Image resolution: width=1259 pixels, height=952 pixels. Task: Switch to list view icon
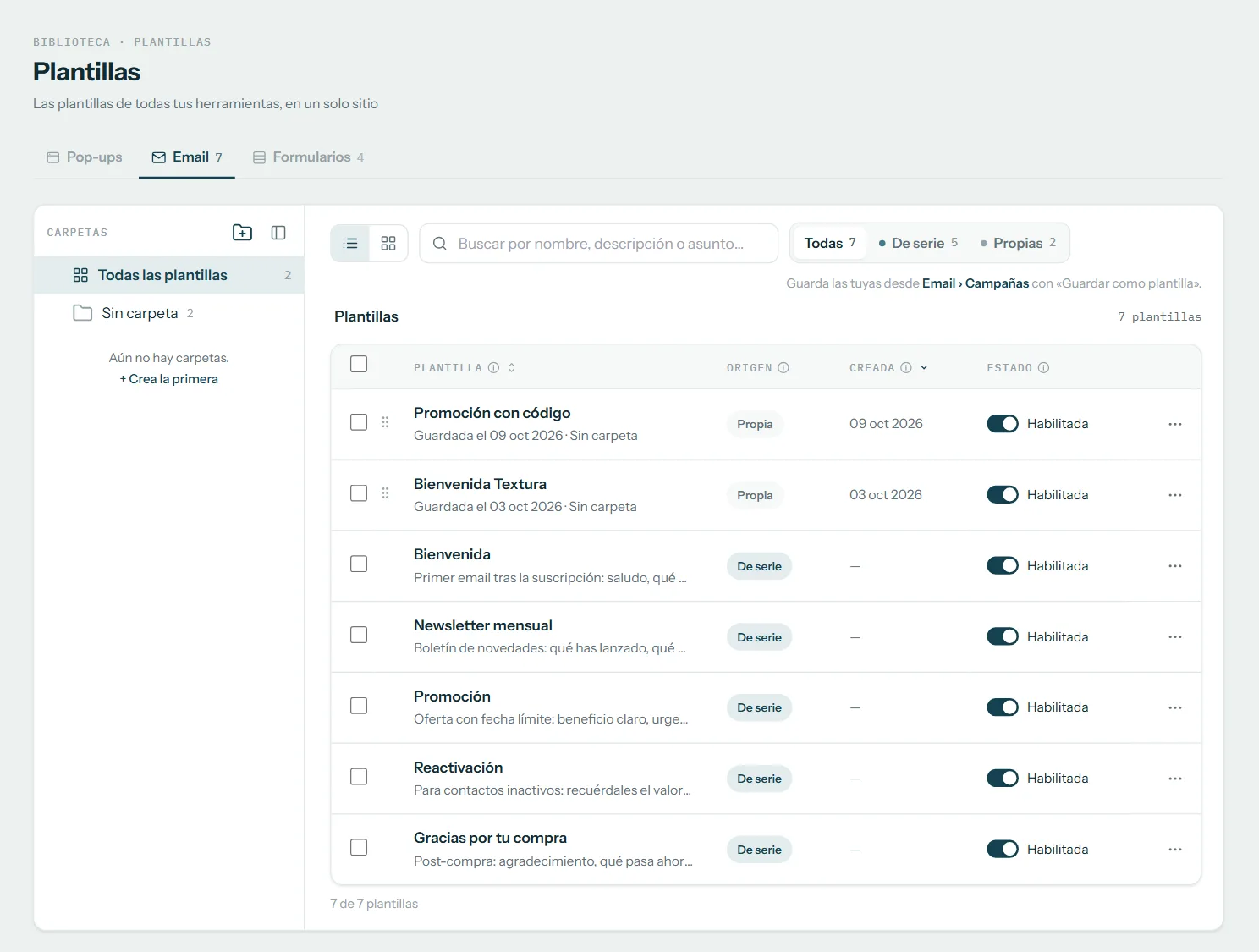tap(350, 244)
